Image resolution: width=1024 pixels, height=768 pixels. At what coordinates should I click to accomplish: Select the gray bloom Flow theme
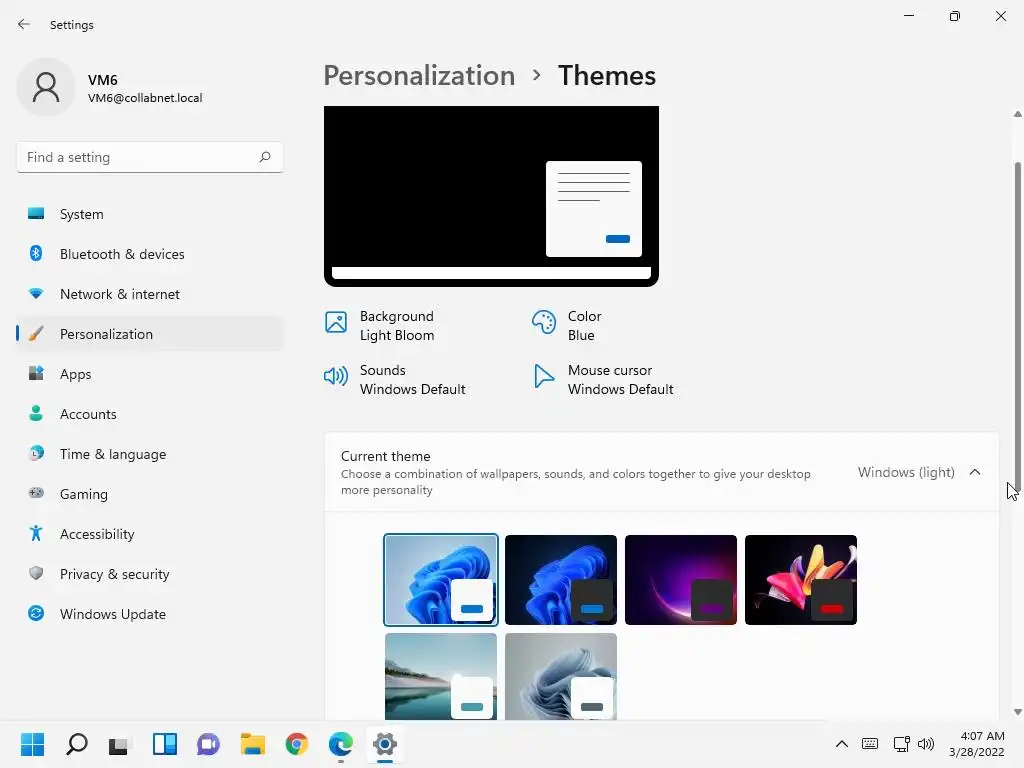pyautogui.click(x=561, y=677)
